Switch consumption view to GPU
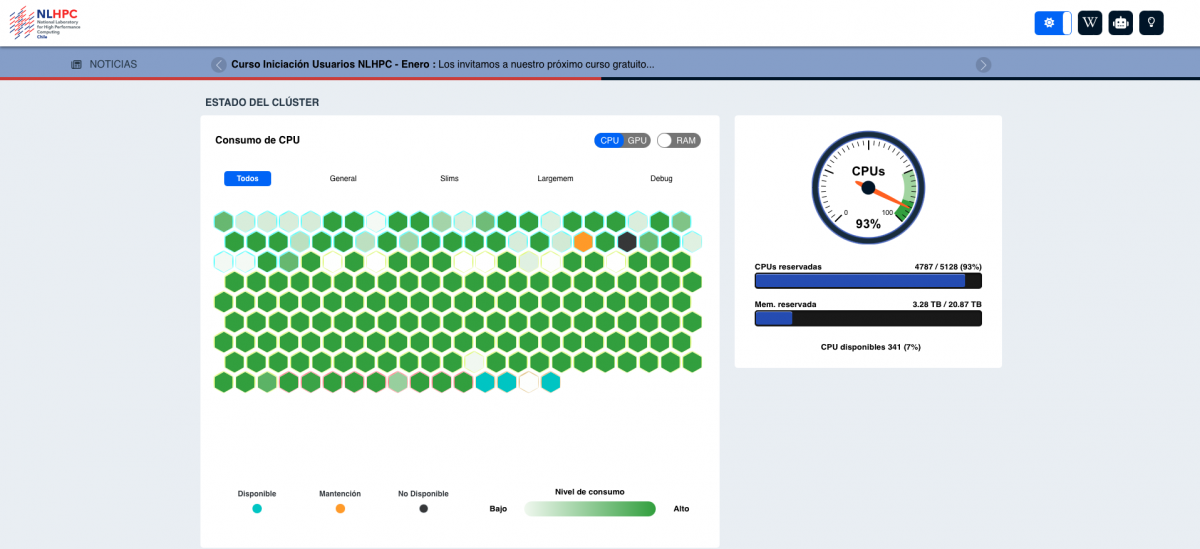Screen dimensions: 1200x549 pos(637,141)
